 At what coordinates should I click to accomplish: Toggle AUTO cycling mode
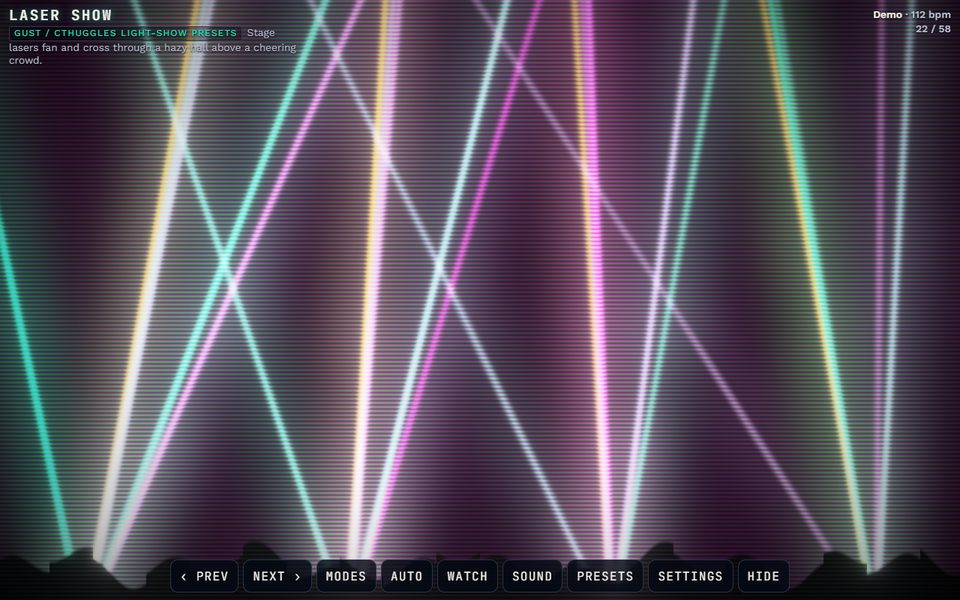click(x=407, y=576)
